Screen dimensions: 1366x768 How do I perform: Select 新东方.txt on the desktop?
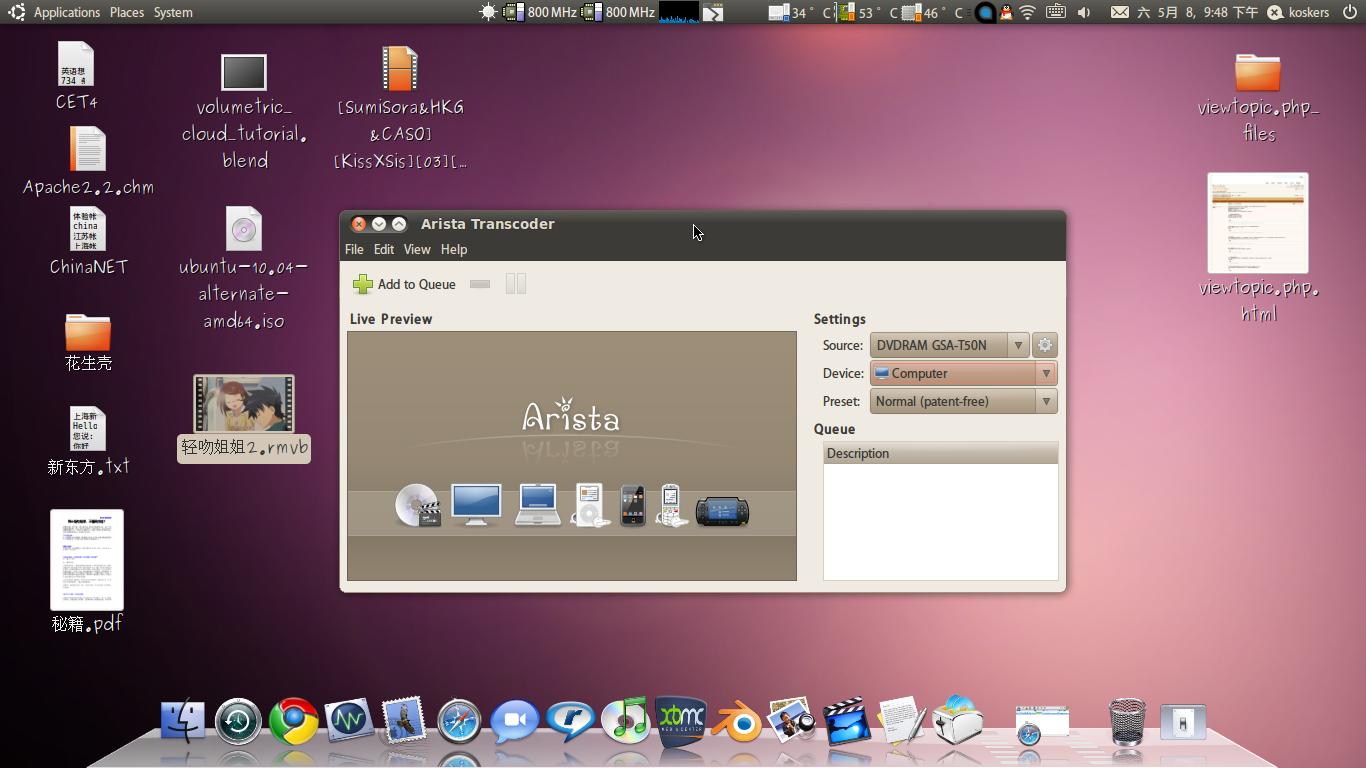click(x=88, y=441)
